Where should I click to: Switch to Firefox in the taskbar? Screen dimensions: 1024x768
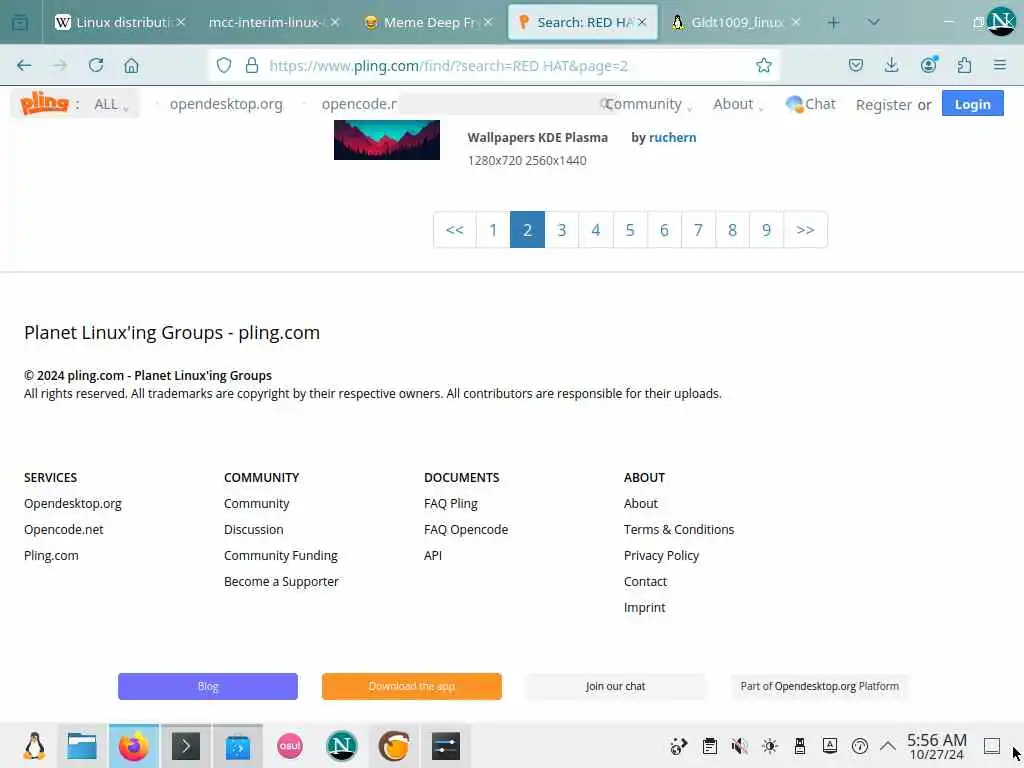tap(133, 746)
